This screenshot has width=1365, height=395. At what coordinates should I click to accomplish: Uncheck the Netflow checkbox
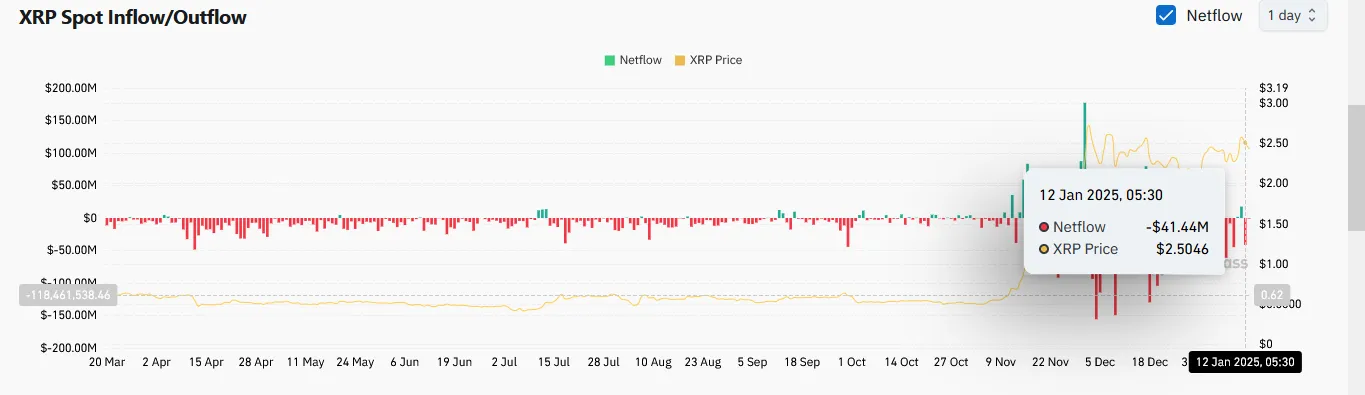point(1165,15)
